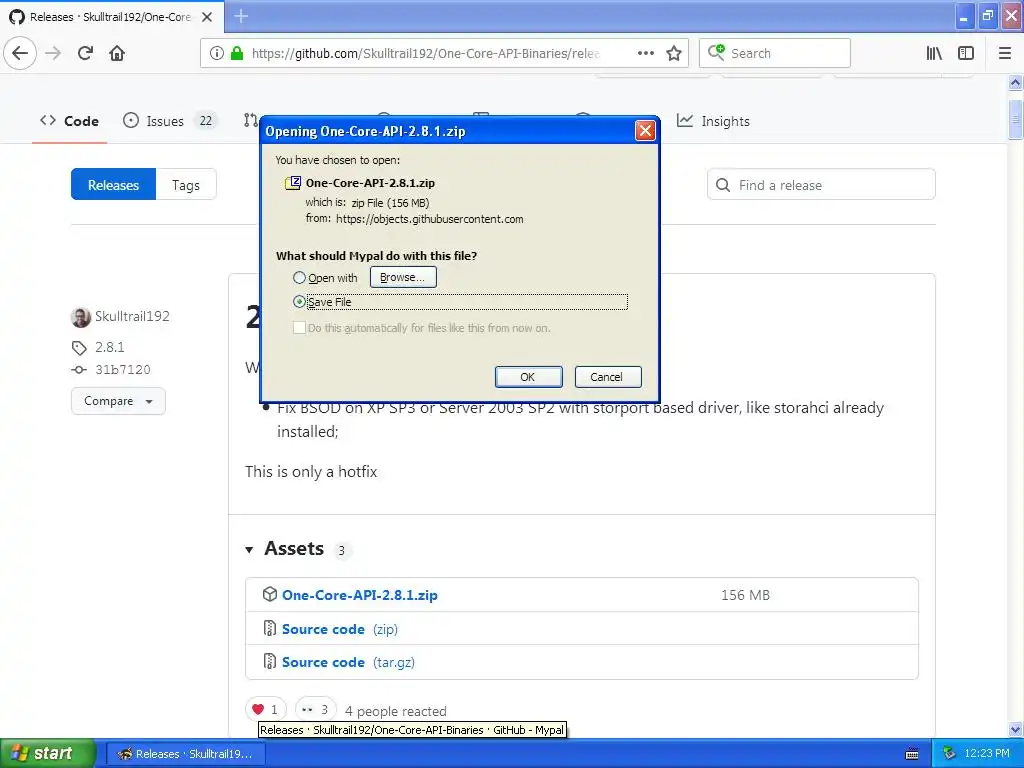Switch to the Tags view
Image resolution: width=1024 pixels, height=768 pixels.
(186, 185)
